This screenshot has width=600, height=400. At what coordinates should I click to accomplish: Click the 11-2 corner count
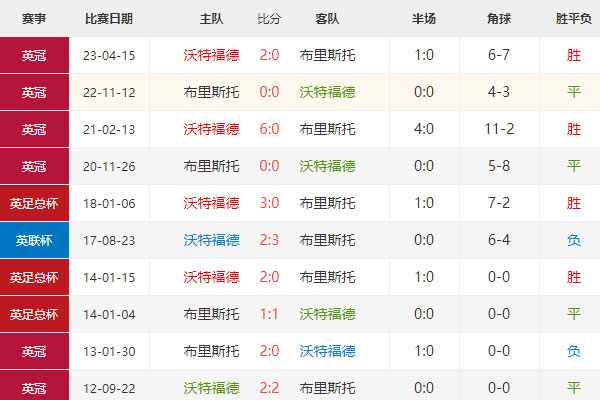point(498,129)
